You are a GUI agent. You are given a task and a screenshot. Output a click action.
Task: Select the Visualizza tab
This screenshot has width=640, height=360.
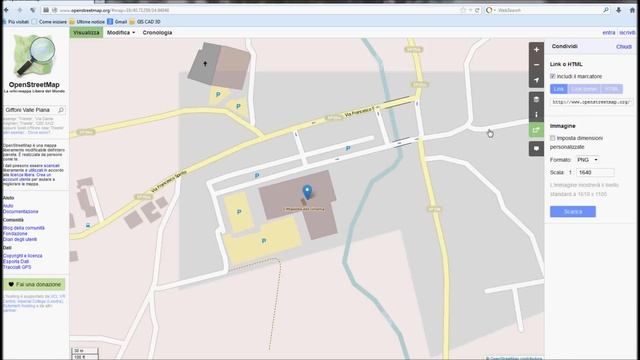[86, 32]
